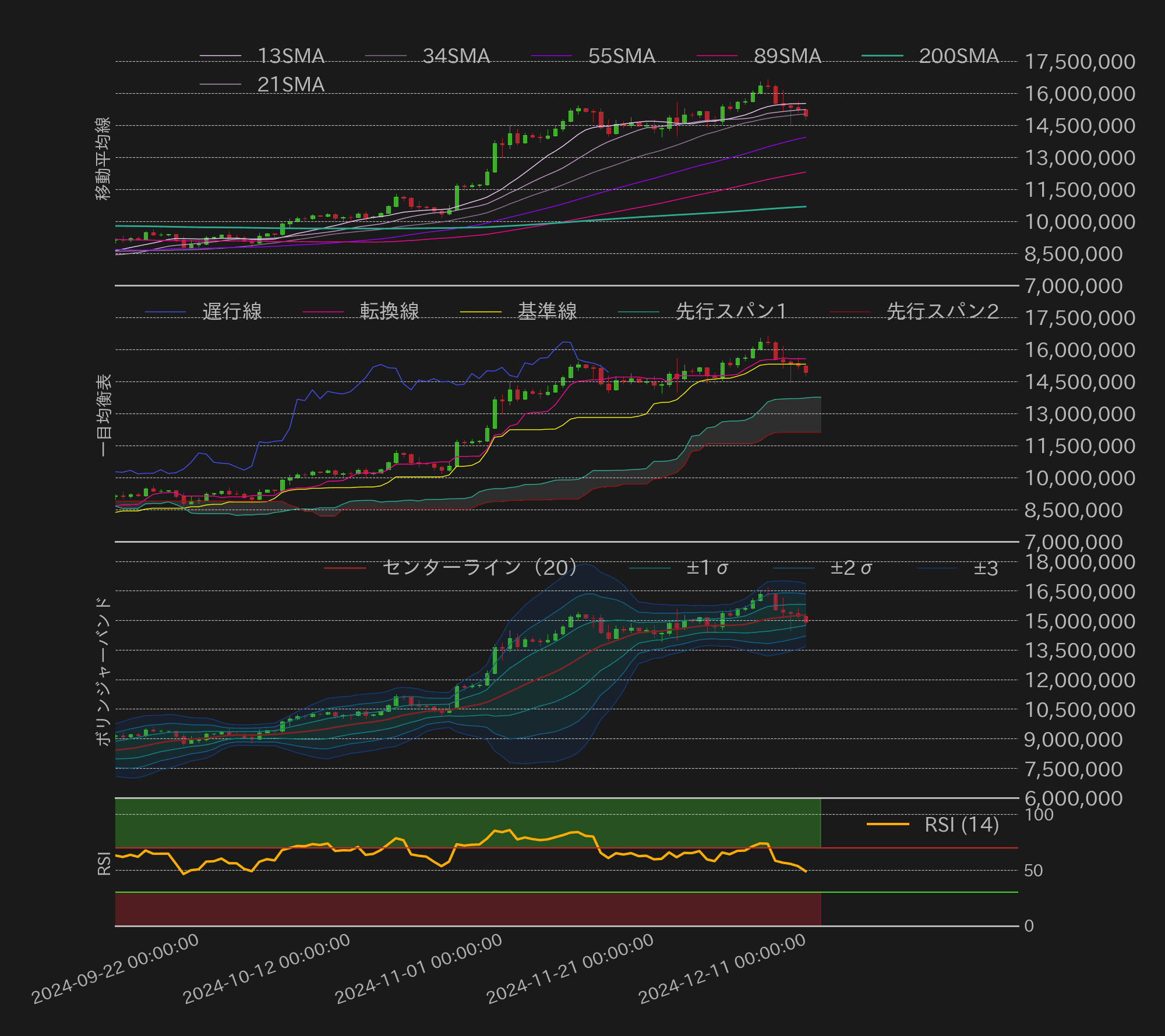Click the RSI (14) legend entry

click(x=961, y=825)
